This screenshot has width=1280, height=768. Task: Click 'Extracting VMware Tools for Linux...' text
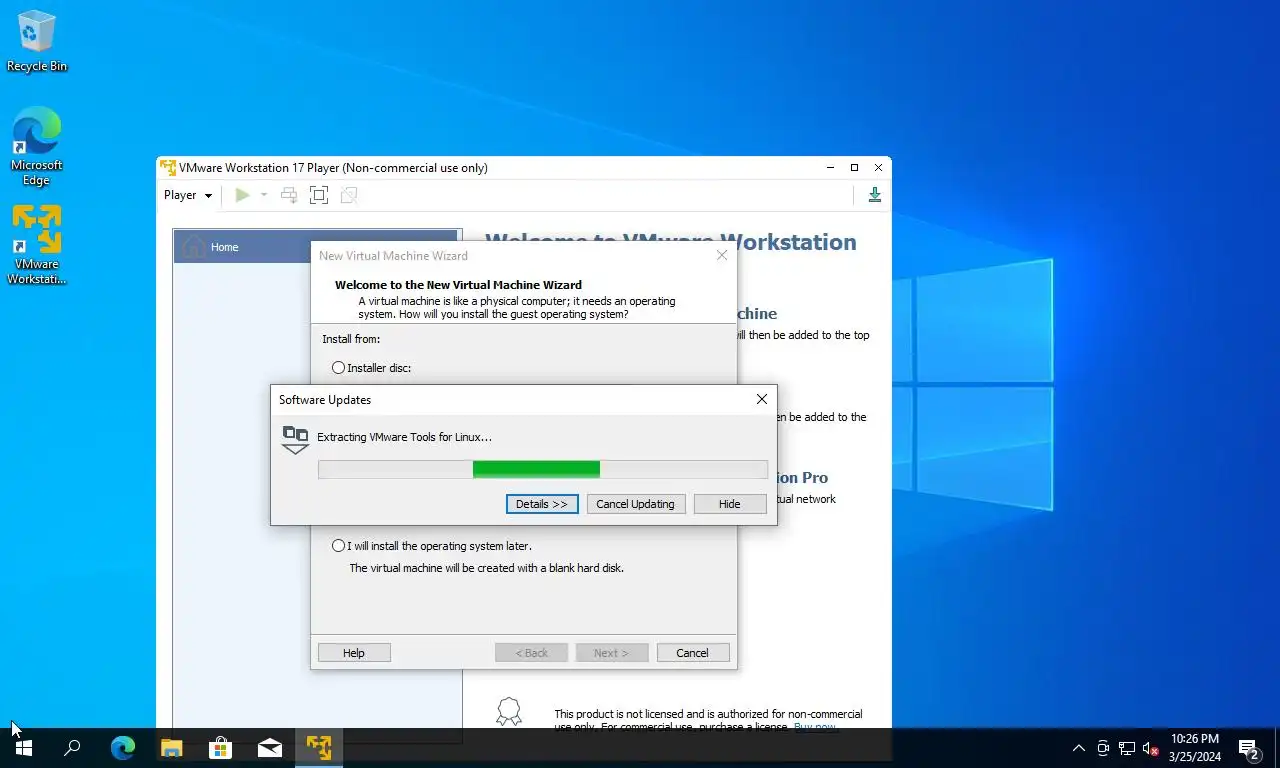pos(404,437)
